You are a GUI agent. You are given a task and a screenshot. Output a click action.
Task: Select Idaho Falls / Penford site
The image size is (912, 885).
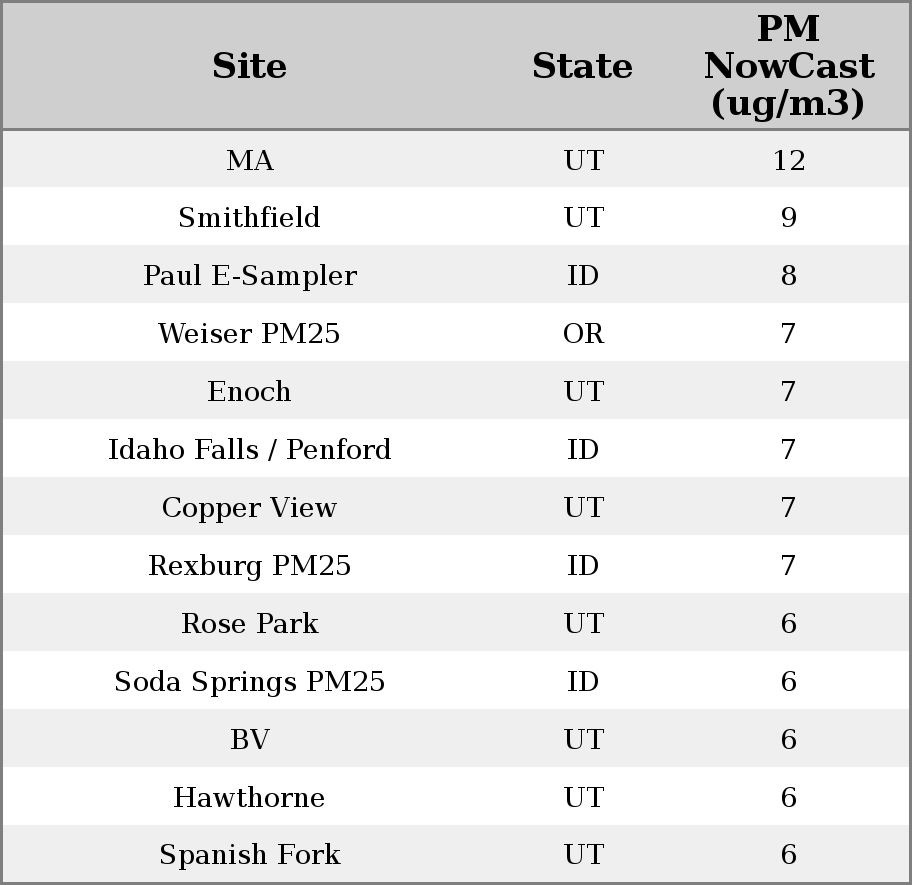(249, 450)
